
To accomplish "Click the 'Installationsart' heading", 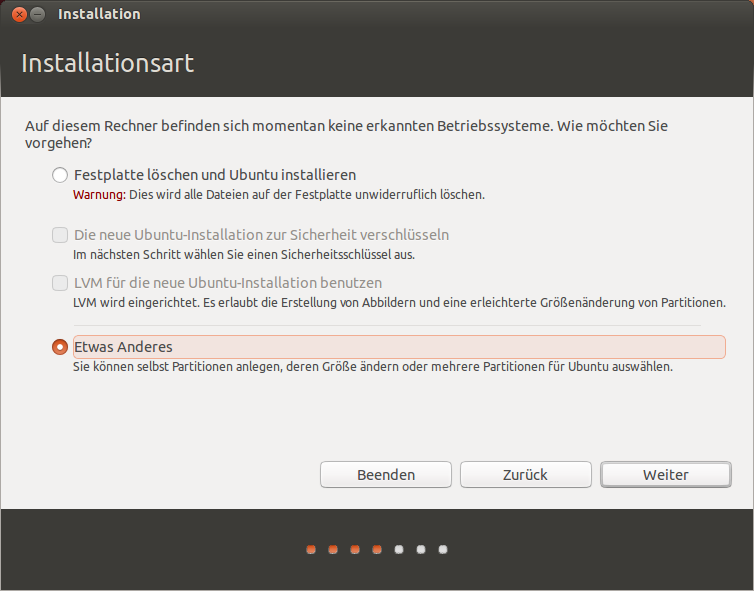I will (x=108, y=63).
